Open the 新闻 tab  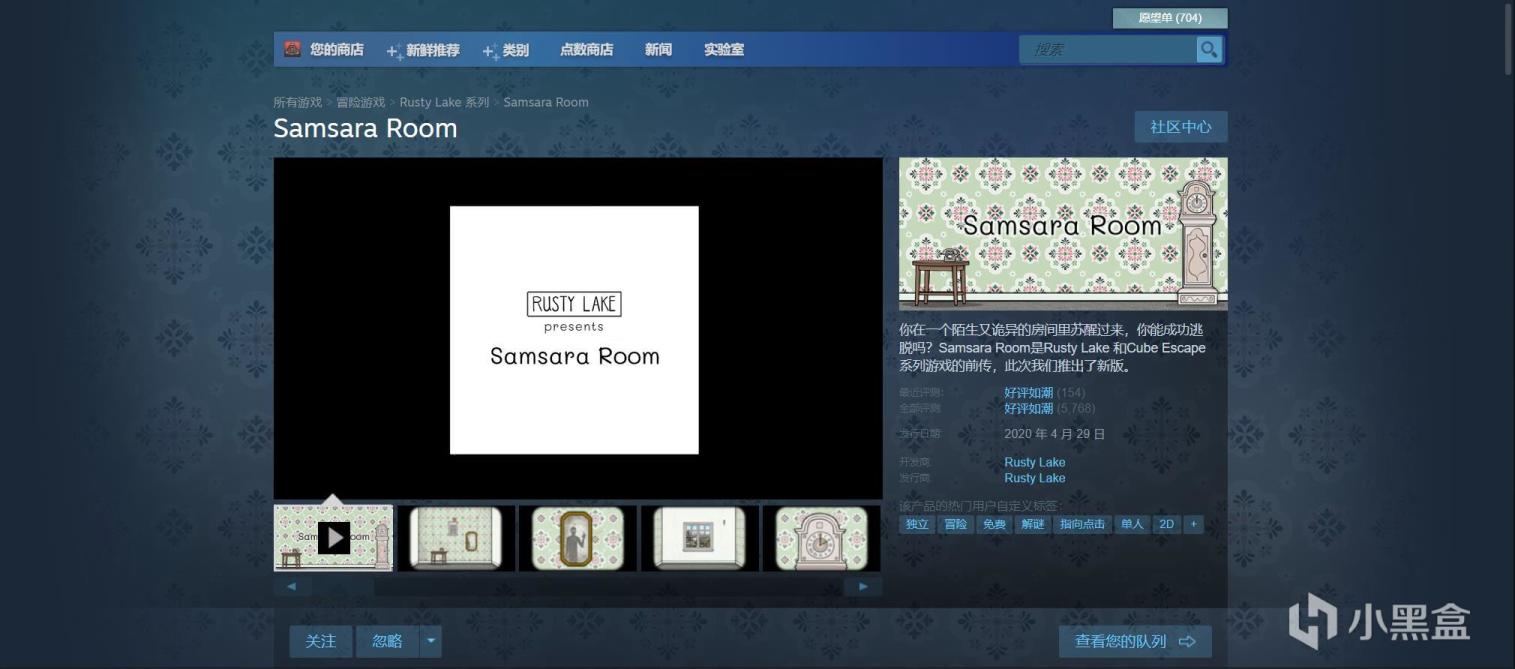658,50
